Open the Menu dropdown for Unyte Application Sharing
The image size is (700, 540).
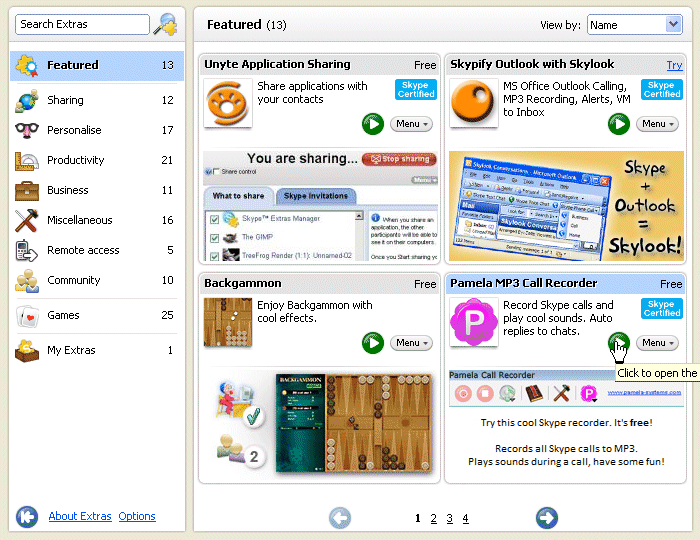tap(411, 124)
